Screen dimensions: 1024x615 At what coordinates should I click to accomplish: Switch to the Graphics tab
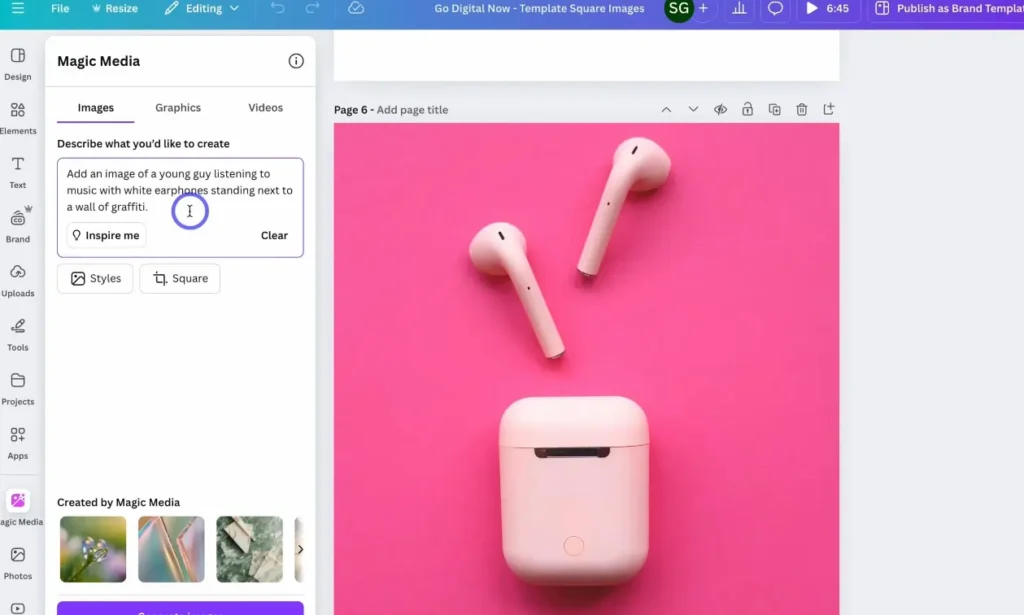(178, 107)
